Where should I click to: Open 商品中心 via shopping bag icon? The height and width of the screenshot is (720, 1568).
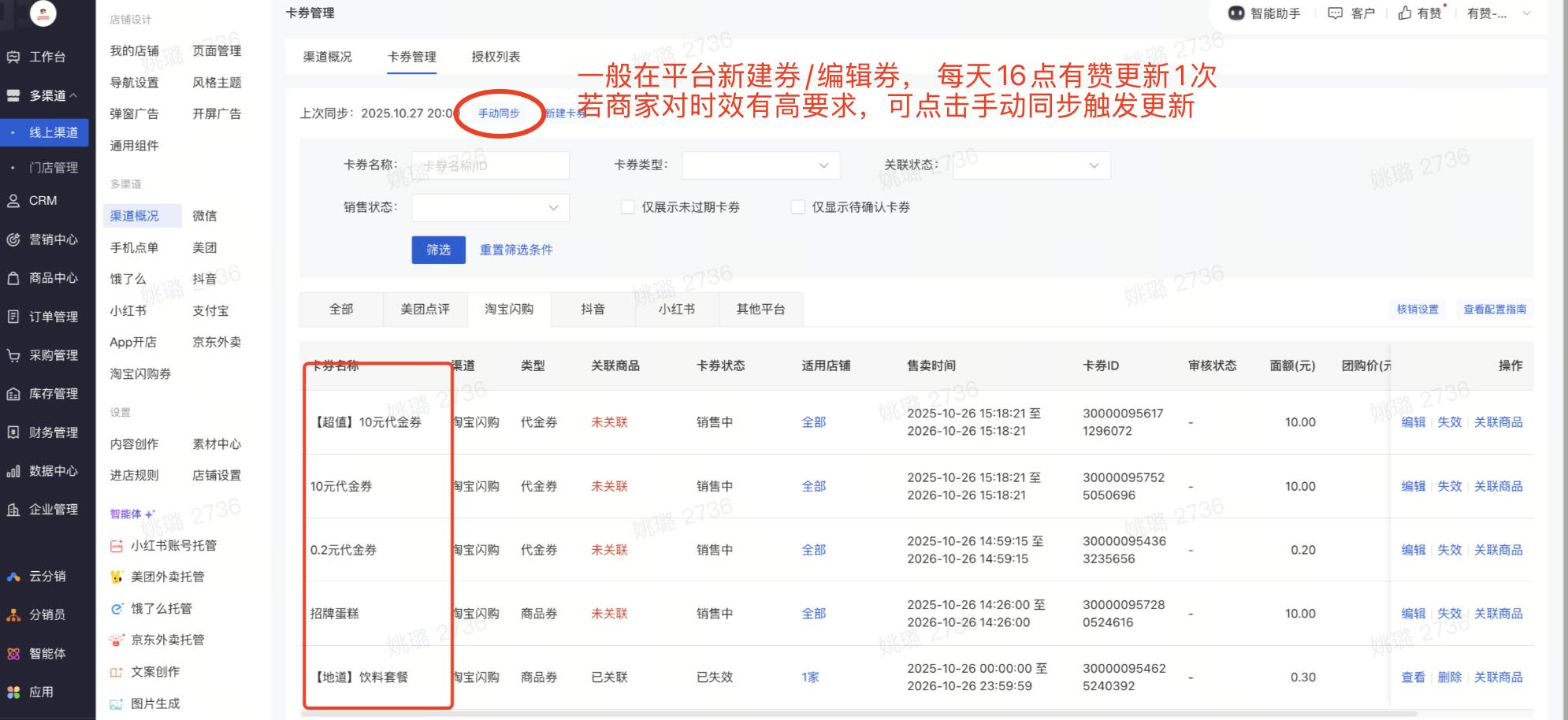point(13,278)
